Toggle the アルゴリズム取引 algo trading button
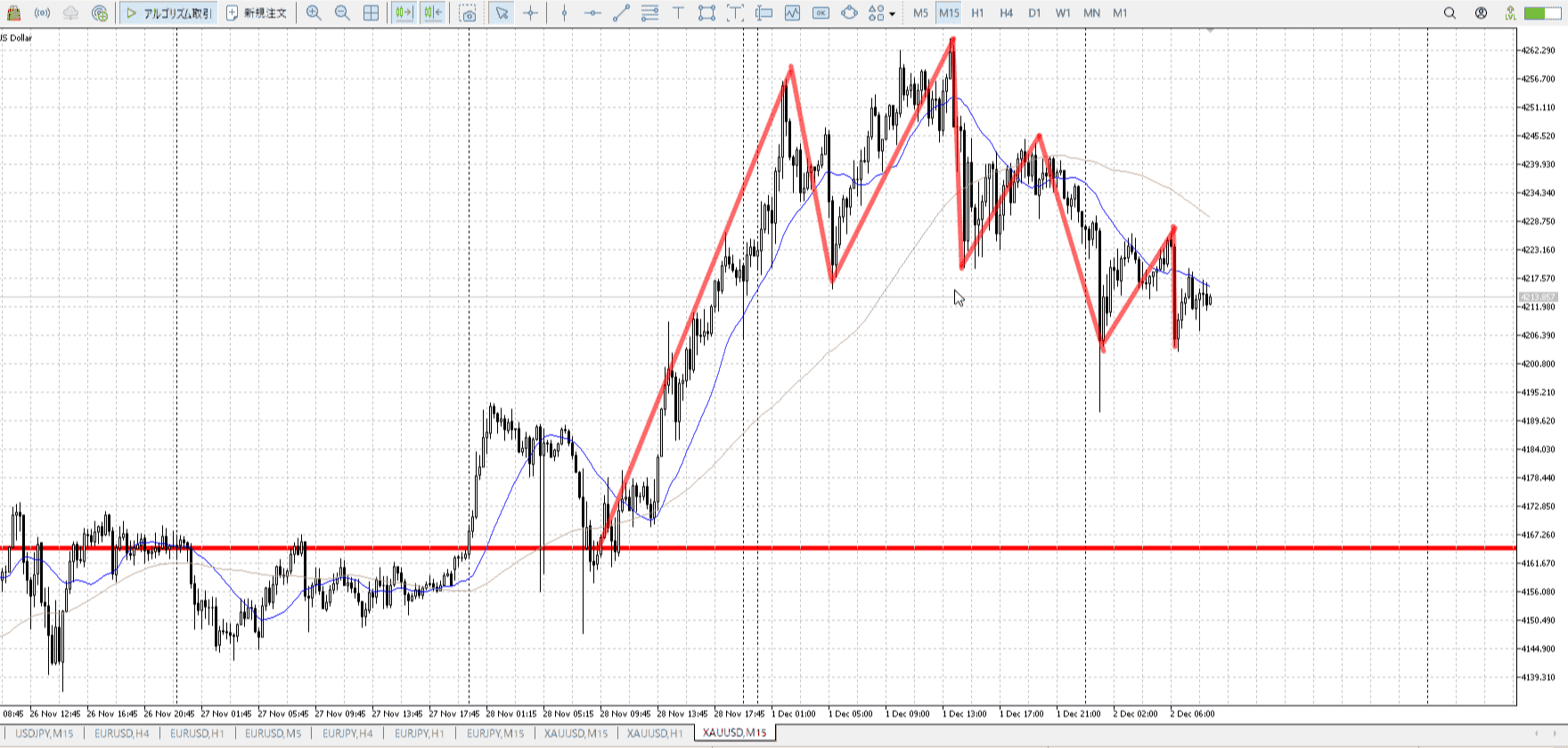The height and width of the screenshot is (748, 1568). [x=168, y=13]
